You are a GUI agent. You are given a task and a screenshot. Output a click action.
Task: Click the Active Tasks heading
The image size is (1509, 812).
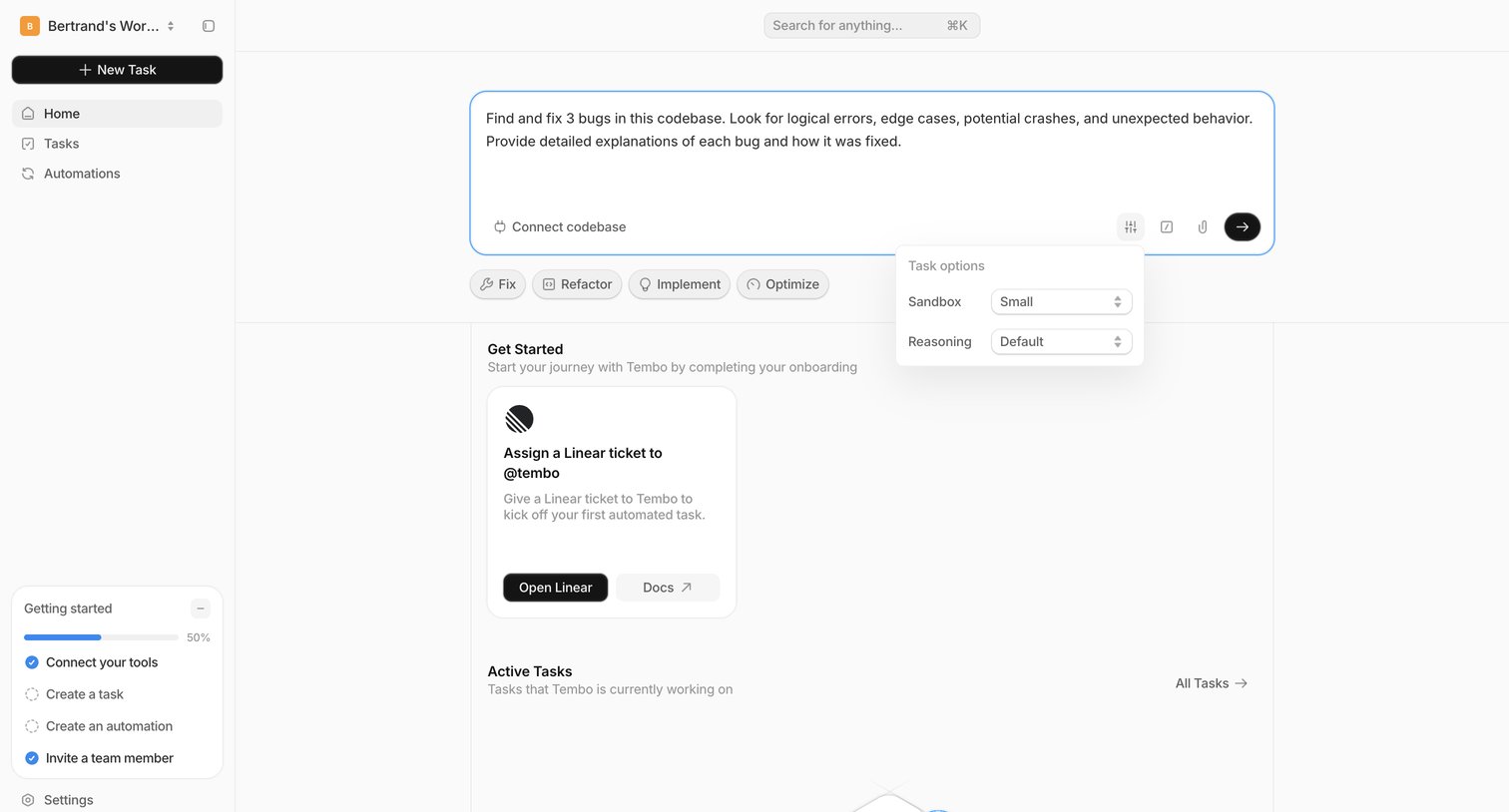[530, 671]
